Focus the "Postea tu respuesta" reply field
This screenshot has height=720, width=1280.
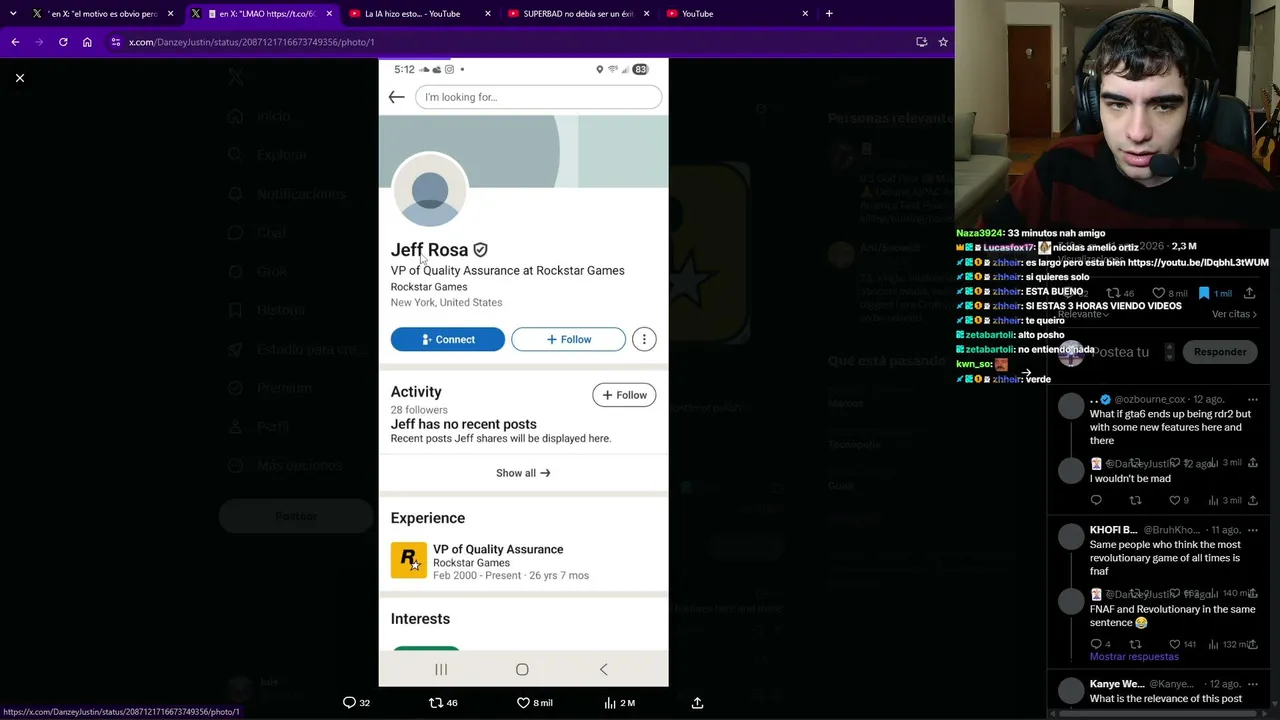(1119, 352)
